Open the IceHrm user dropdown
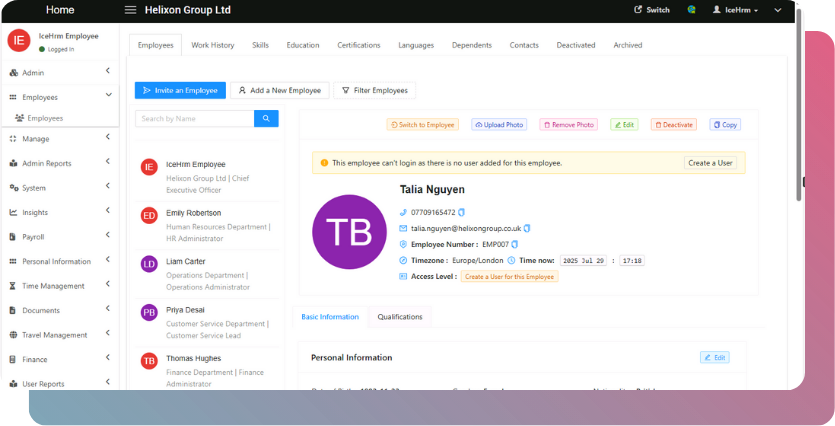 pyautogui.click(x=735, y=10)
